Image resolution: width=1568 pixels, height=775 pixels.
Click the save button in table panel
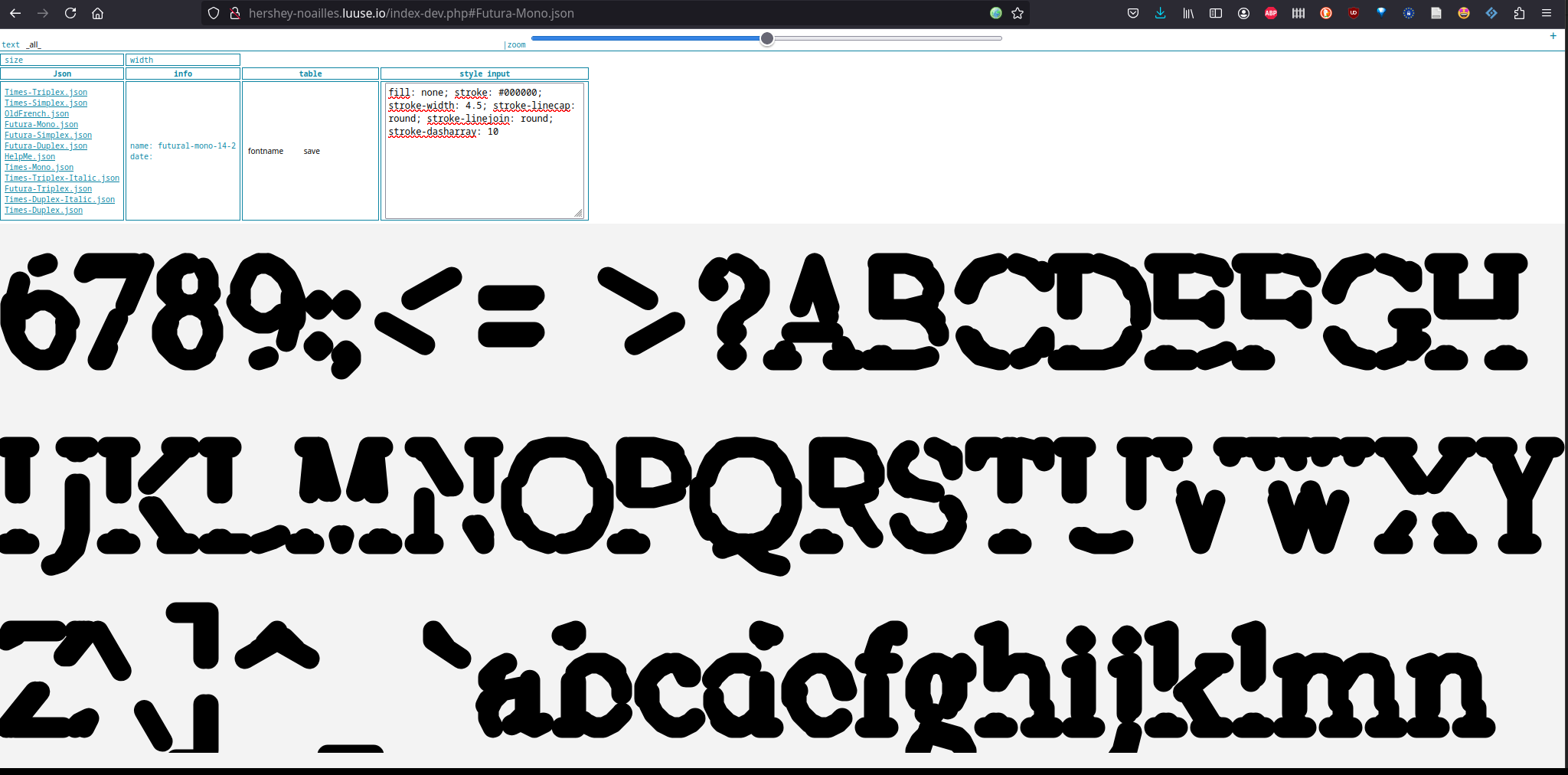coord(312,151)
